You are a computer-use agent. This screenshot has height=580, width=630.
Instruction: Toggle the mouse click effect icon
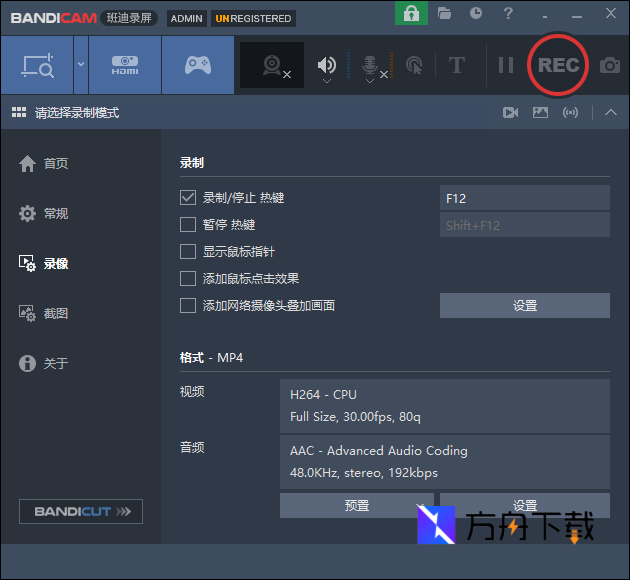click(414, 65)
